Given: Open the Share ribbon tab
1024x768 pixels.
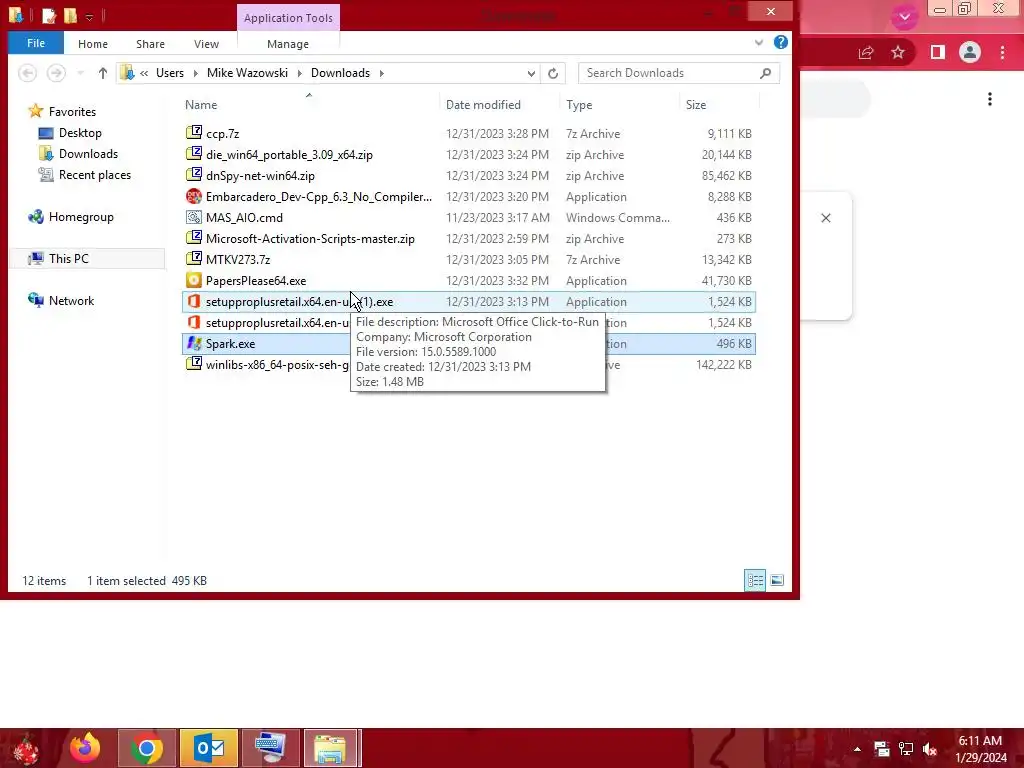Looking at the screenshot, I should (x=150, y=44).
